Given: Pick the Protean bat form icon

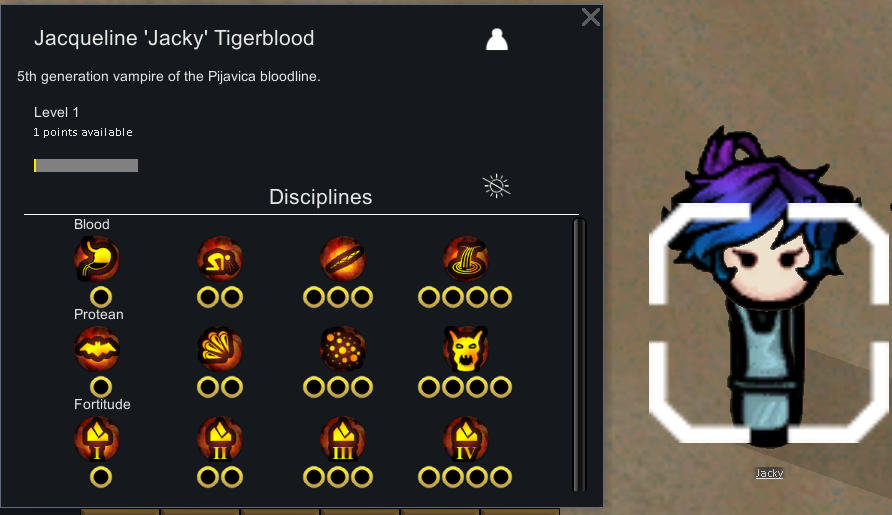Looking at the screenshot, I should 97,349.
